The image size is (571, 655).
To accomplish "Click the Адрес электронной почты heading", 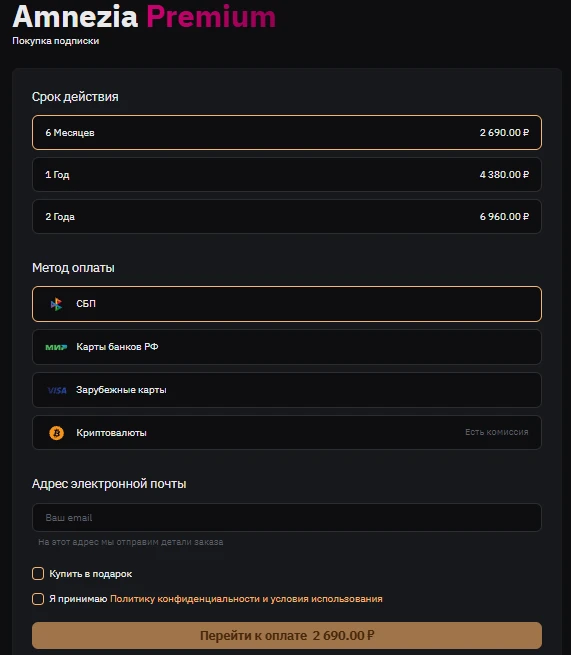I will click(109, 484).
